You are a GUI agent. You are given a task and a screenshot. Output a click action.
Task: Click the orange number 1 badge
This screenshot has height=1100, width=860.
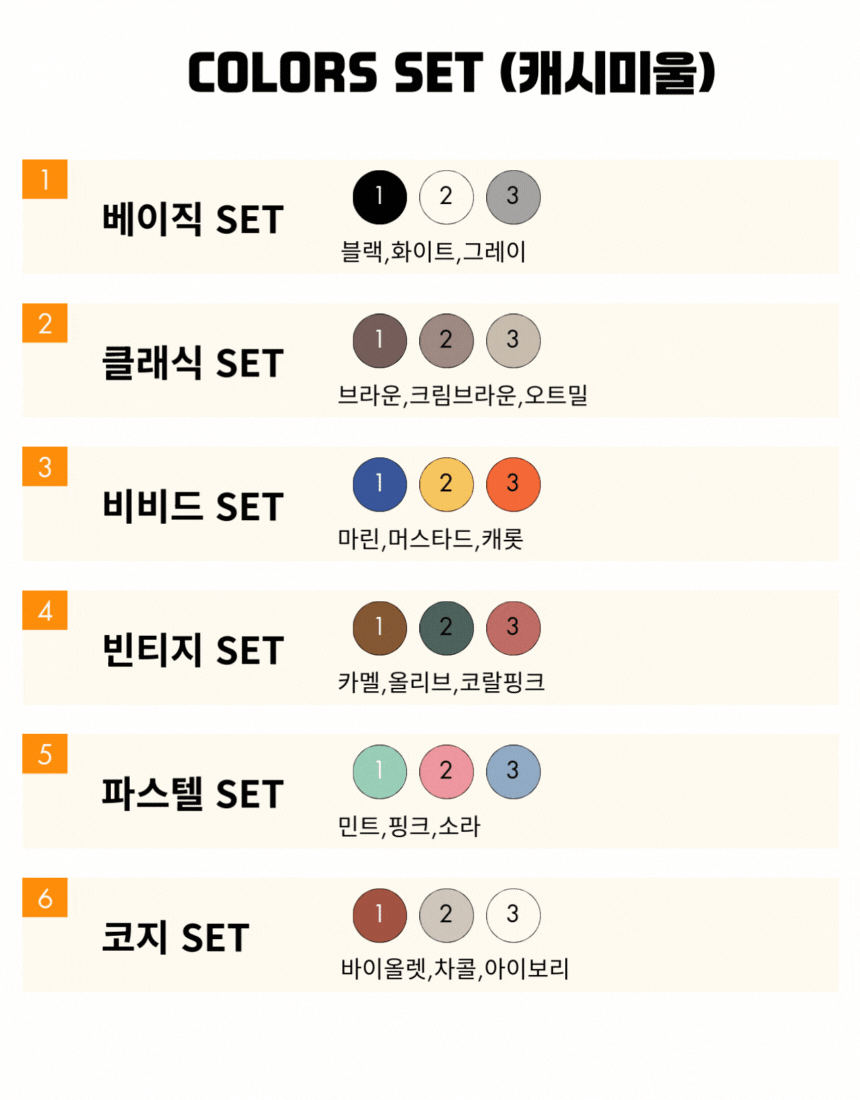44,181
